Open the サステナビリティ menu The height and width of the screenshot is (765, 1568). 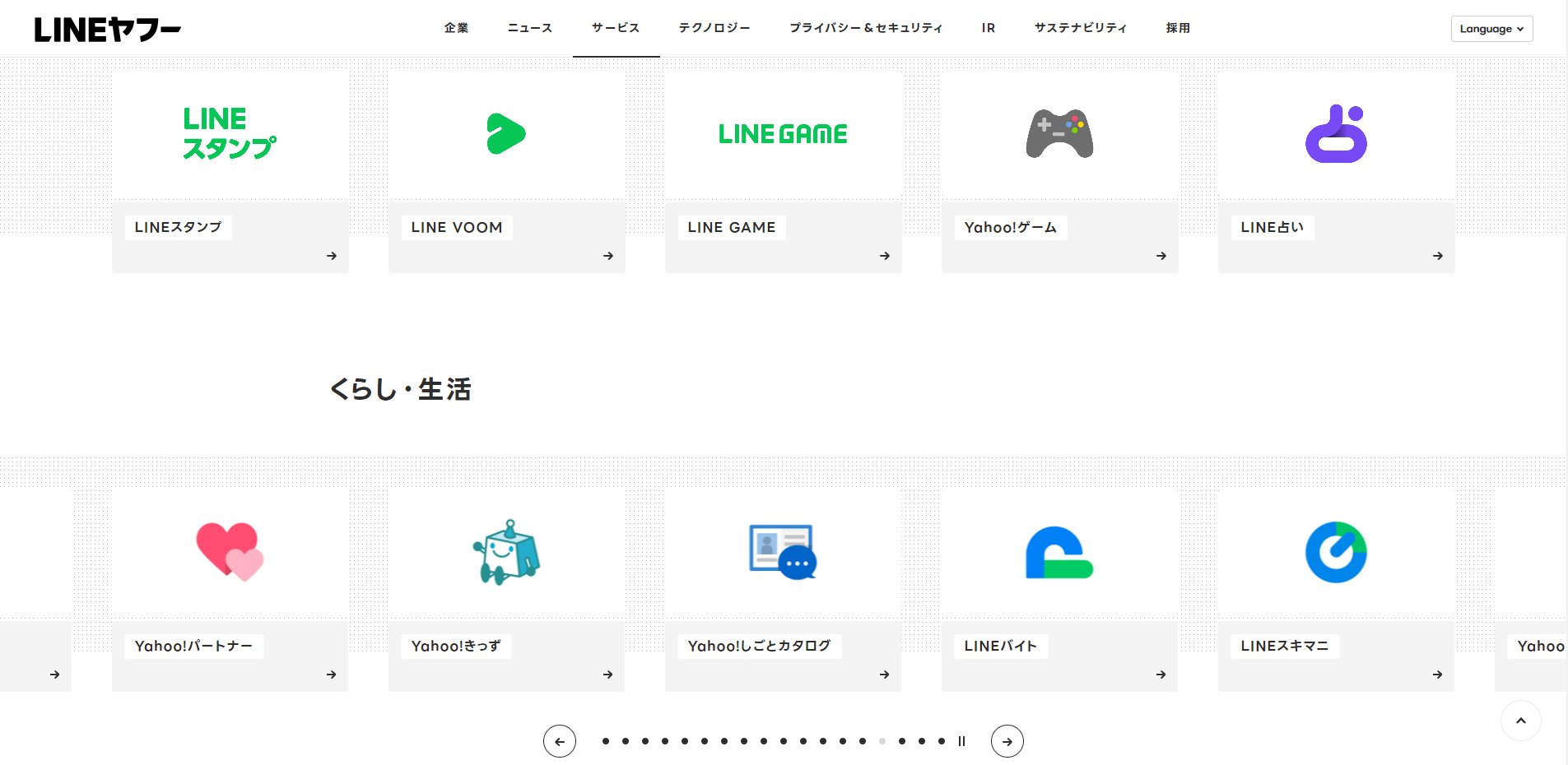pyautogui.click(x=1081, y=28)
